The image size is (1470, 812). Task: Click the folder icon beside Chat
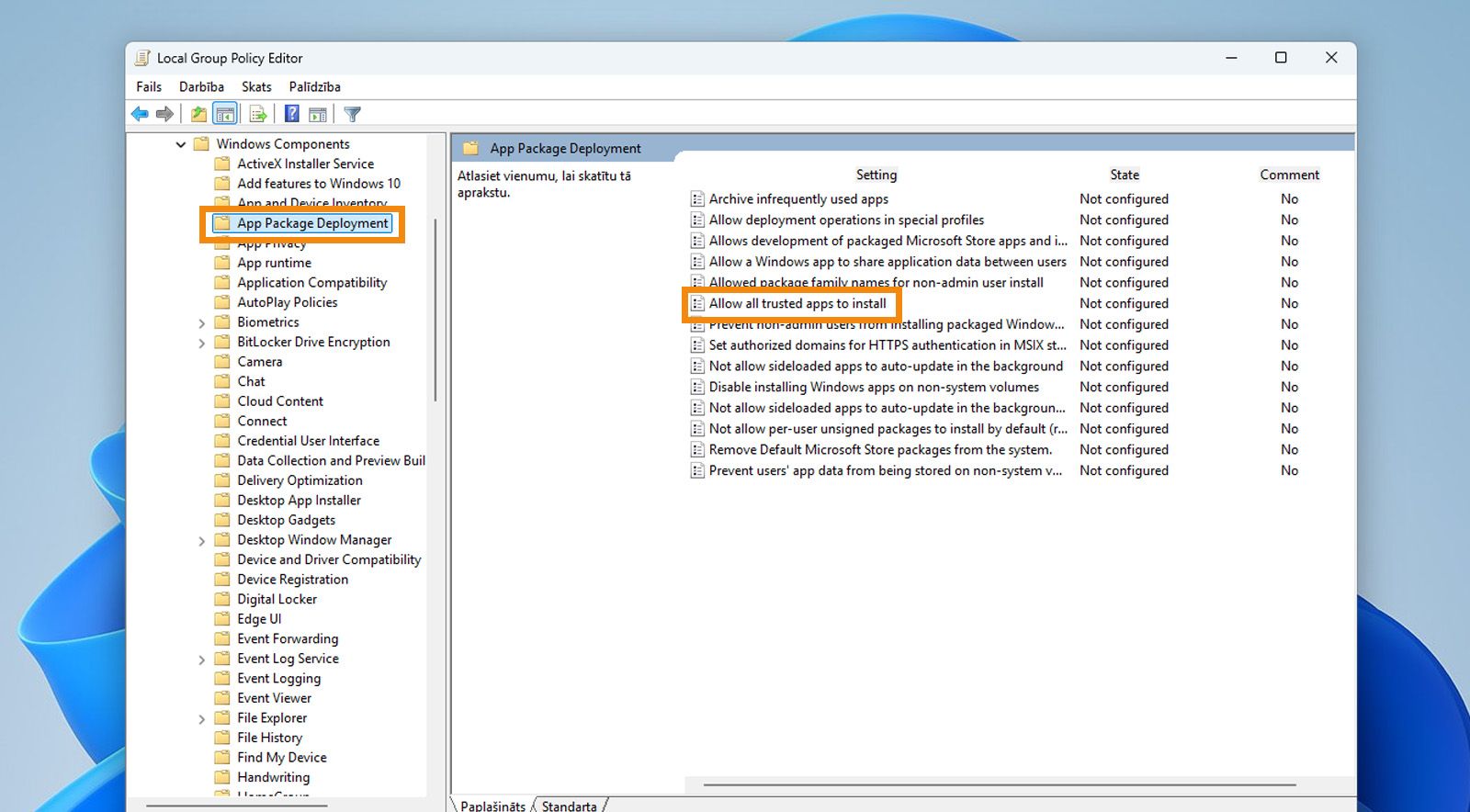(222, 381)
